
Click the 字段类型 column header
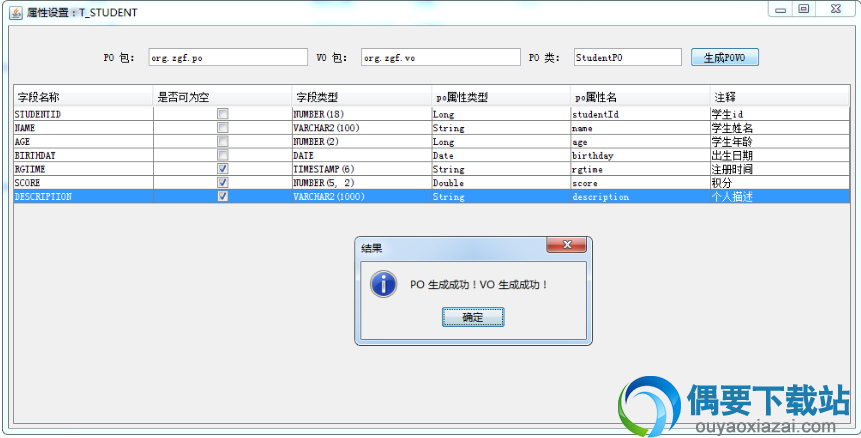pos(362,97)
